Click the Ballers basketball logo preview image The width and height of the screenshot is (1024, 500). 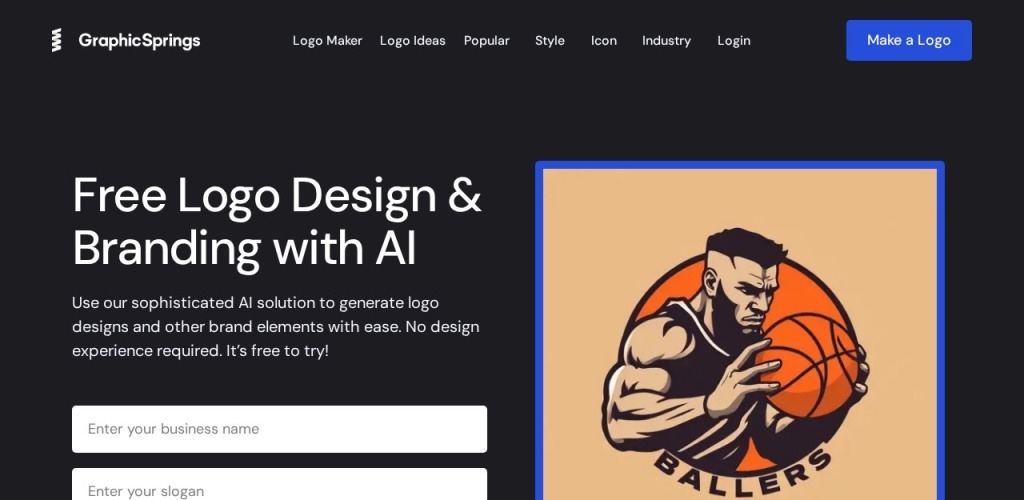[x=740, y=334]
